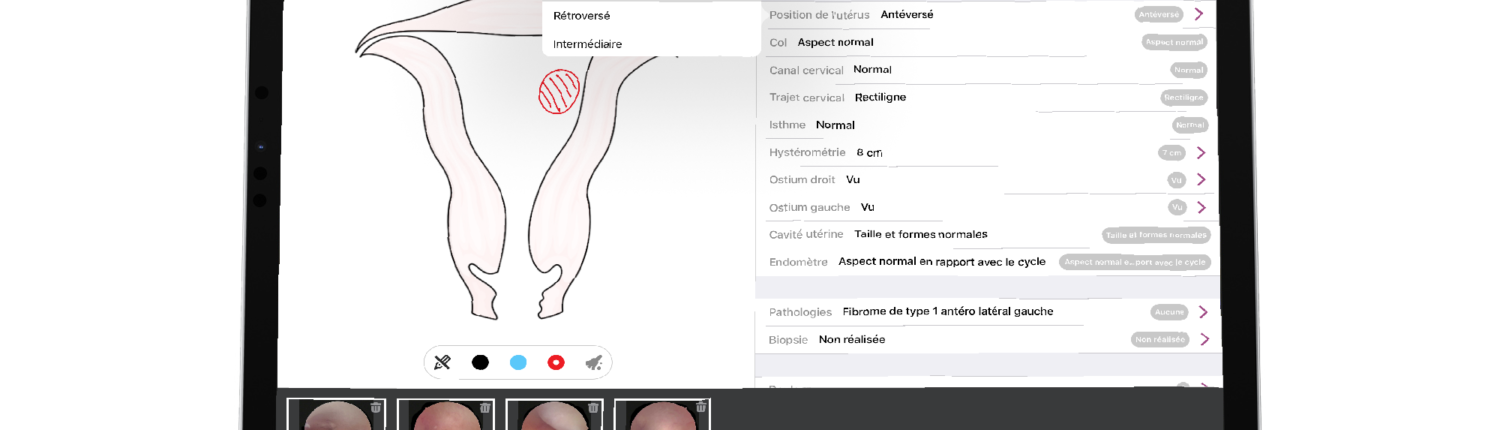Screen dimensions: 1500x430
Task: Open the first hysteroscopy thumbnail
Action: click(x=336, y=415)
